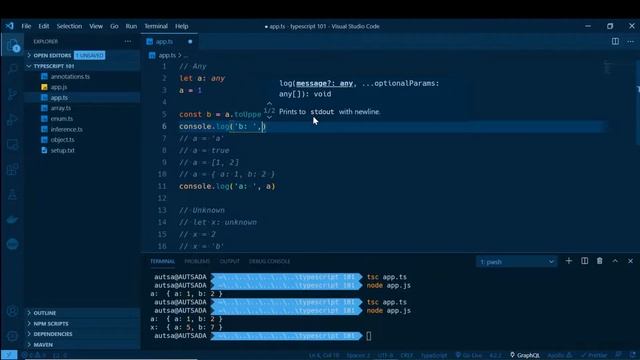Open the terminal shell selector dropdown
This screenshot has height=360, width=640.
(x=516, y=262)
